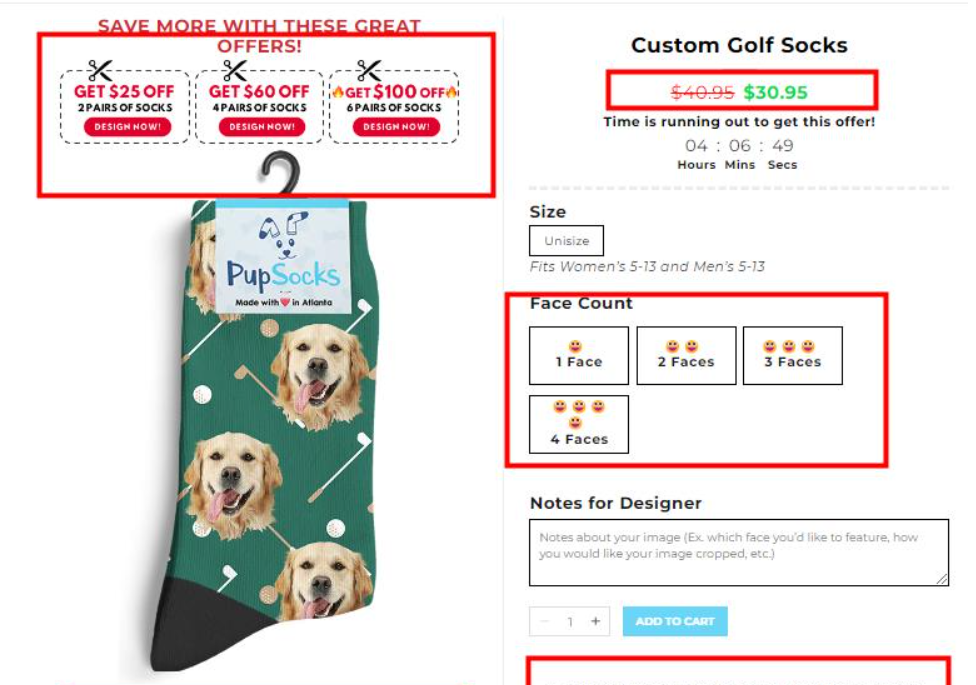The image size is (976, 685).
Task: Click the scissors icon on $60 off coupon
Action: click(234, 71)
